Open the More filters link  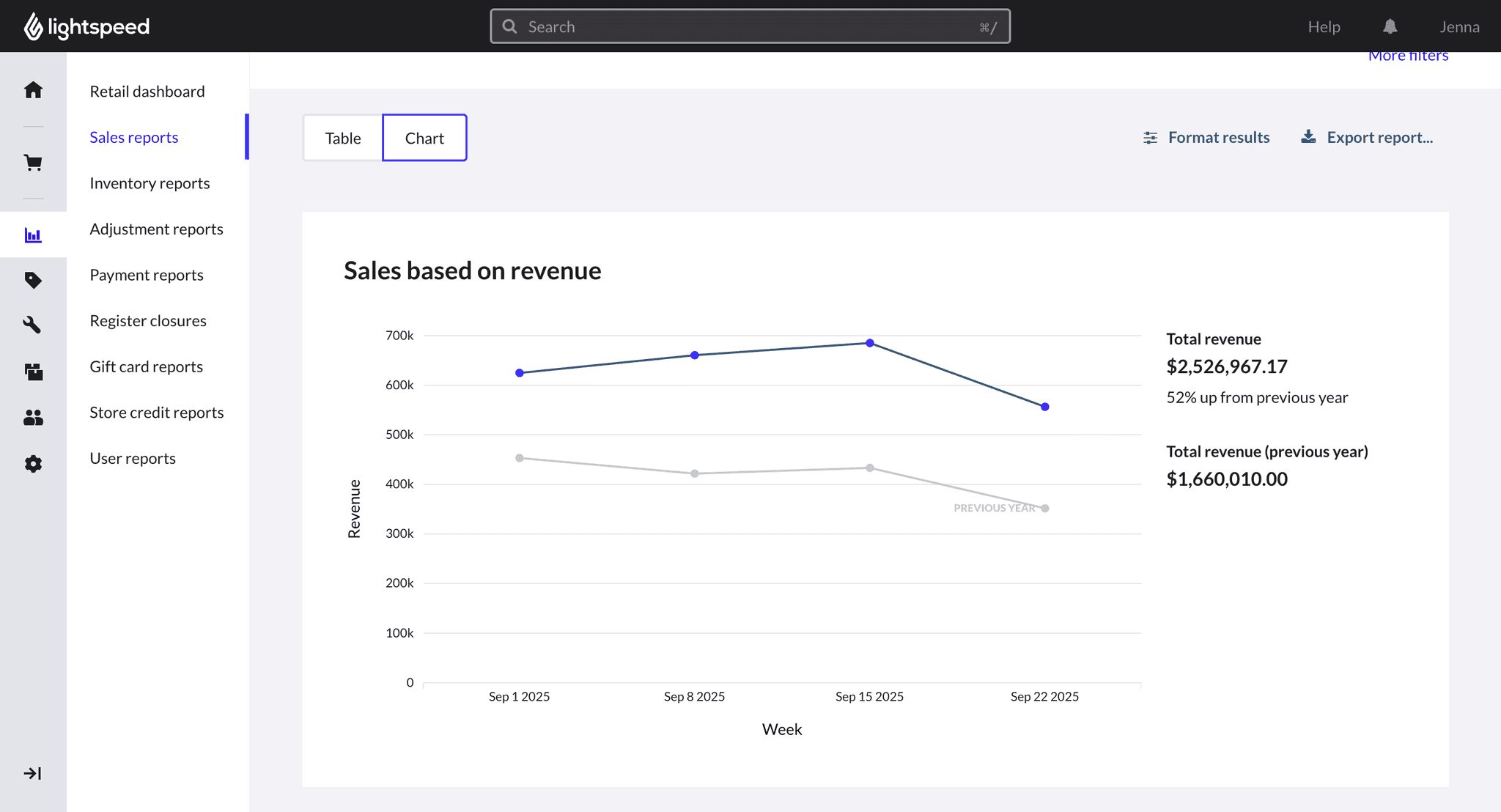click(1408, 56)
